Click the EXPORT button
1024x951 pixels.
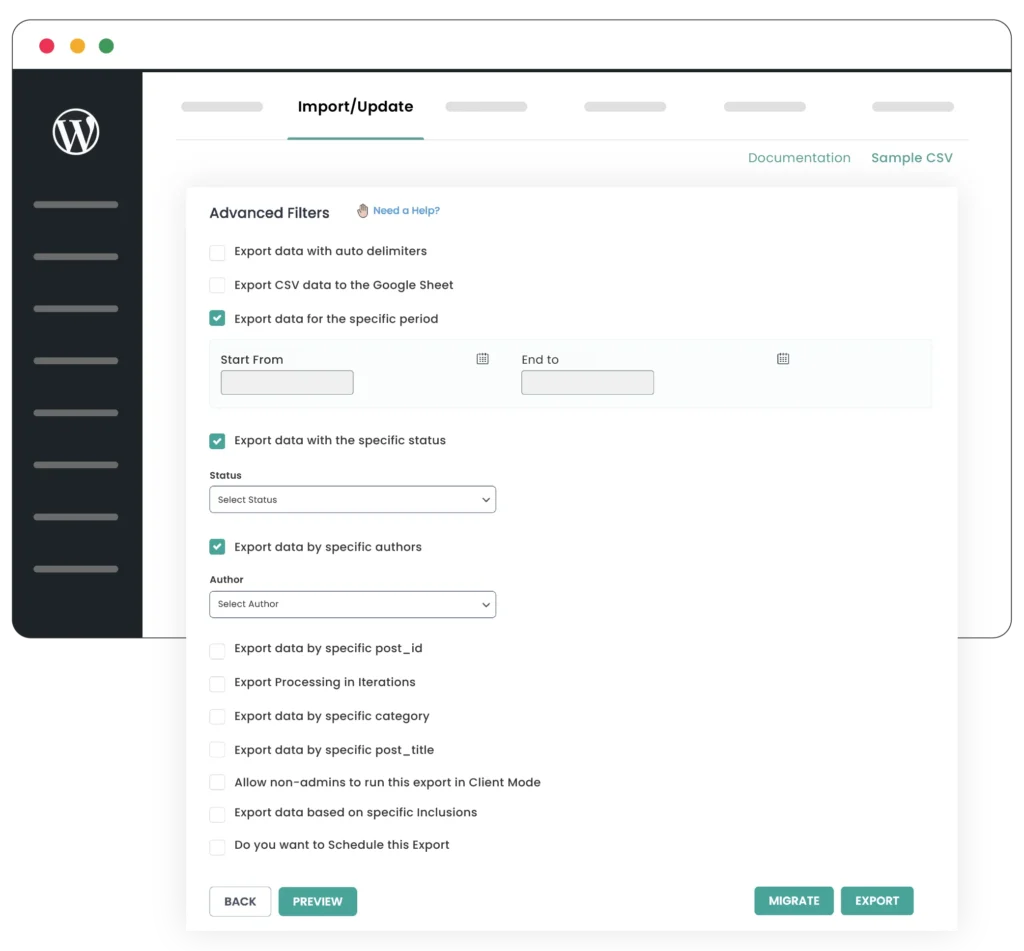[877, 901]
